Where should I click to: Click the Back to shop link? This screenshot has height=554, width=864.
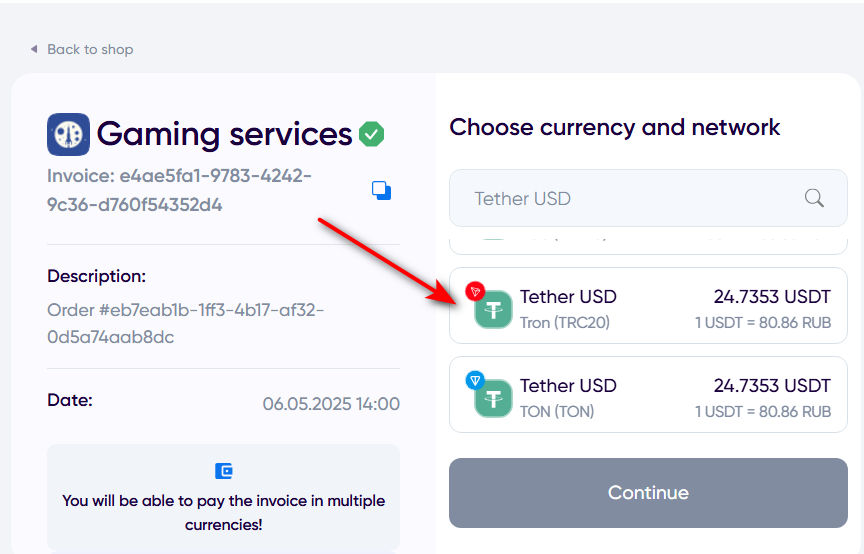click(x=89, y=49)
